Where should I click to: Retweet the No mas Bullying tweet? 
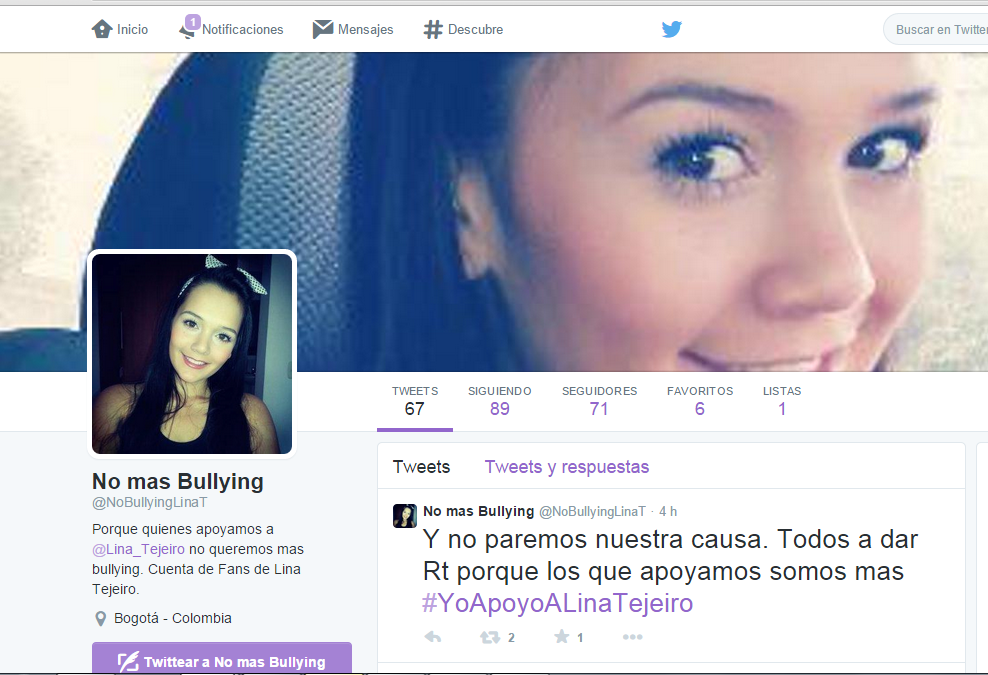click(x=490, y=637)
